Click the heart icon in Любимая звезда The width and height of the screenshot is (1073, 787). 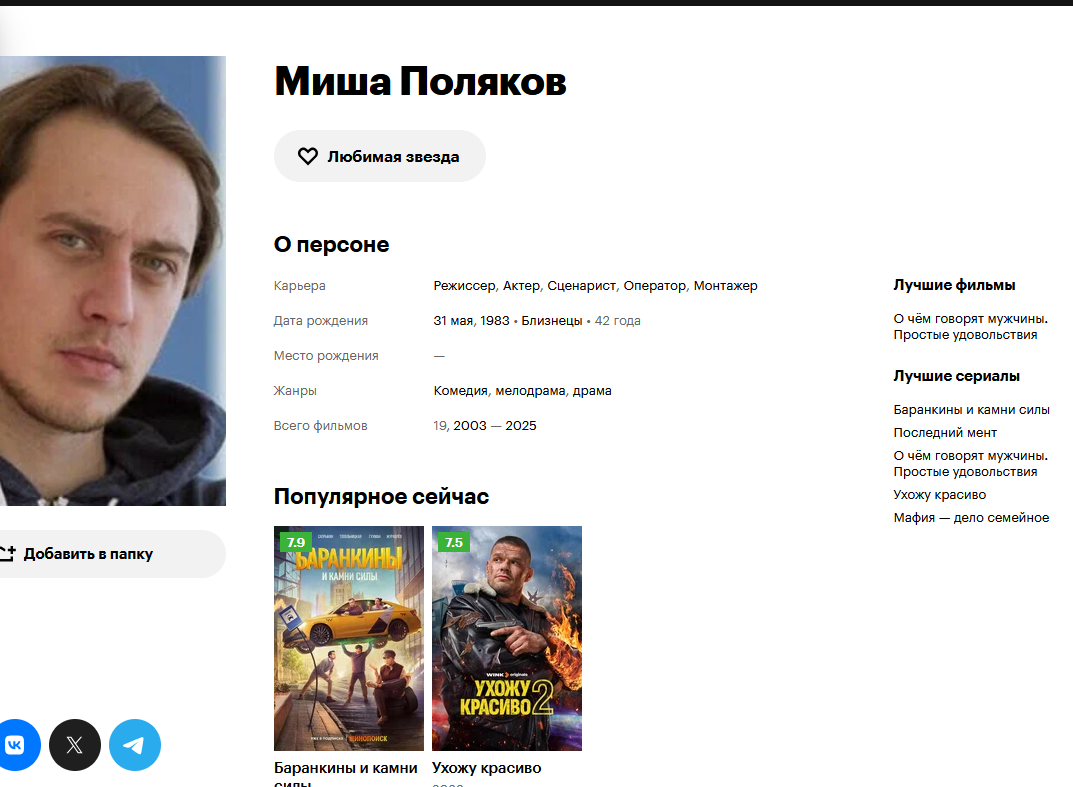click(308, 156)
